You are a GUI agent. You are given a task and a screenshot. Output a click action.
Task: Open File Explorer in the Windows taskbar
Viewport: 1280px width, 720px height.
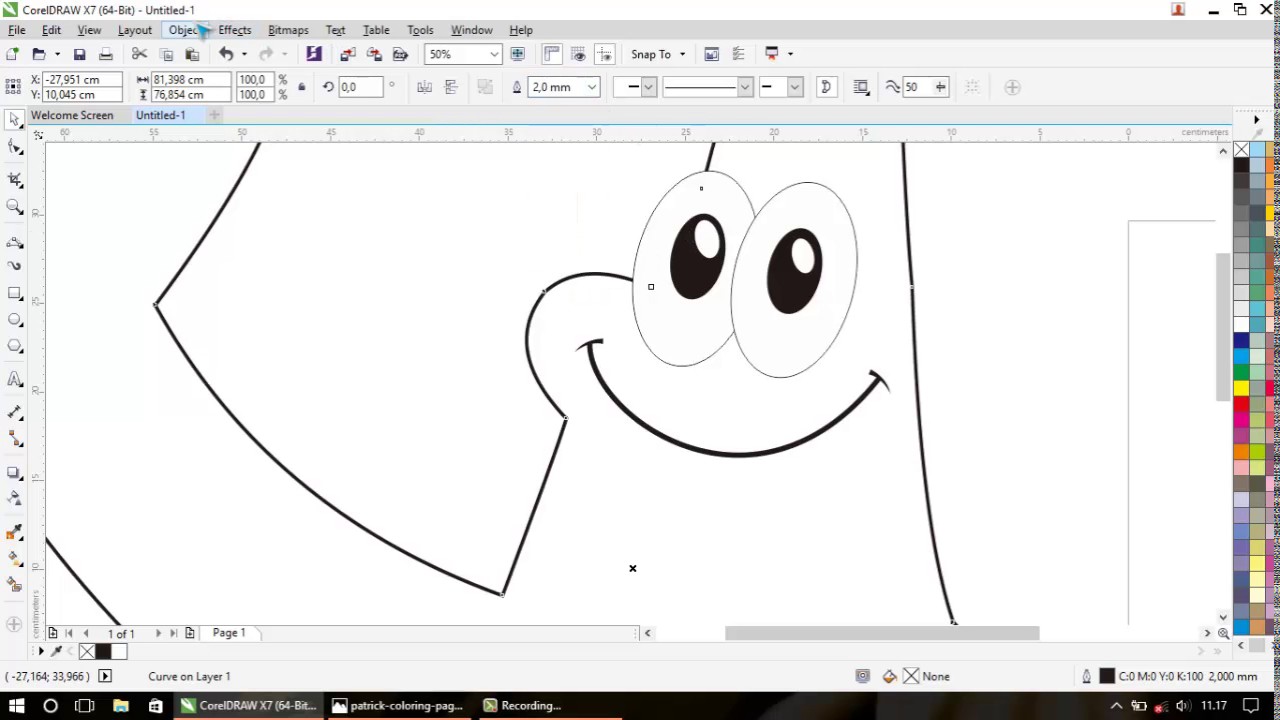tap(121, 706)
